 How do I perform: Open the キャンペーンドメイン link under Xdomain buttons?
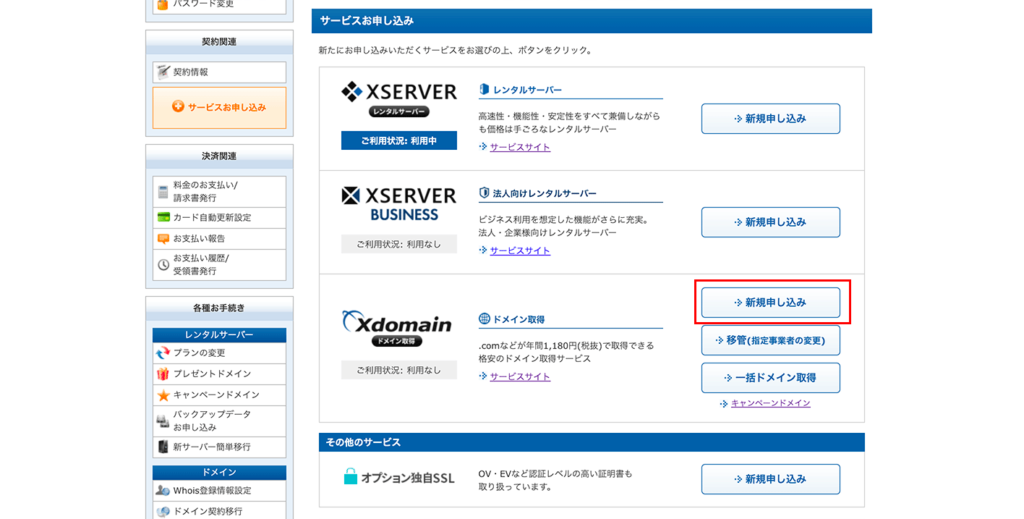(770, 403)
